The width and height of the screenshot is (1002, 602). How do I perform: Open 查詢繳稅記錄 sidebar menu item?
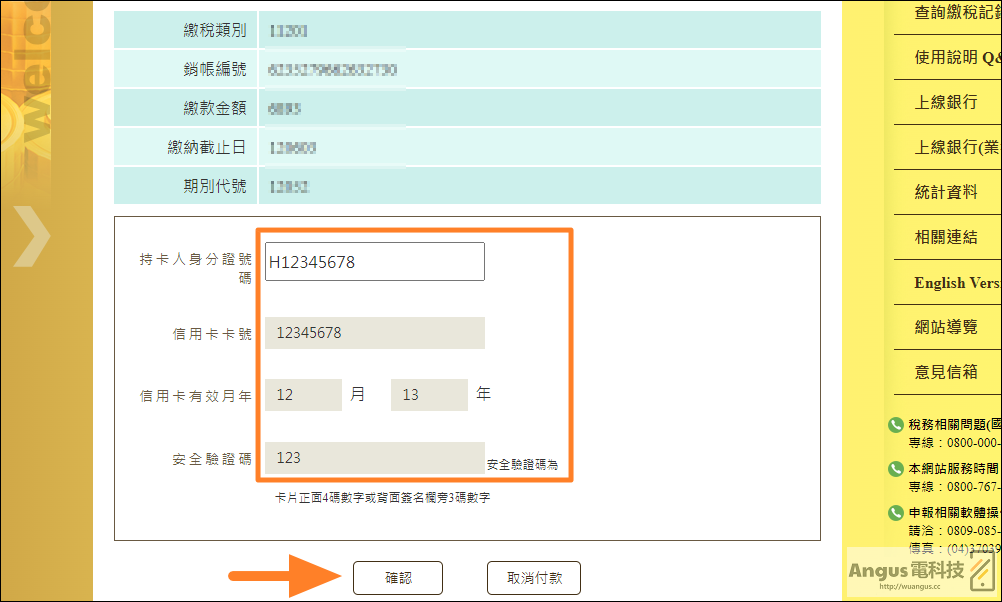coord(957,12)
